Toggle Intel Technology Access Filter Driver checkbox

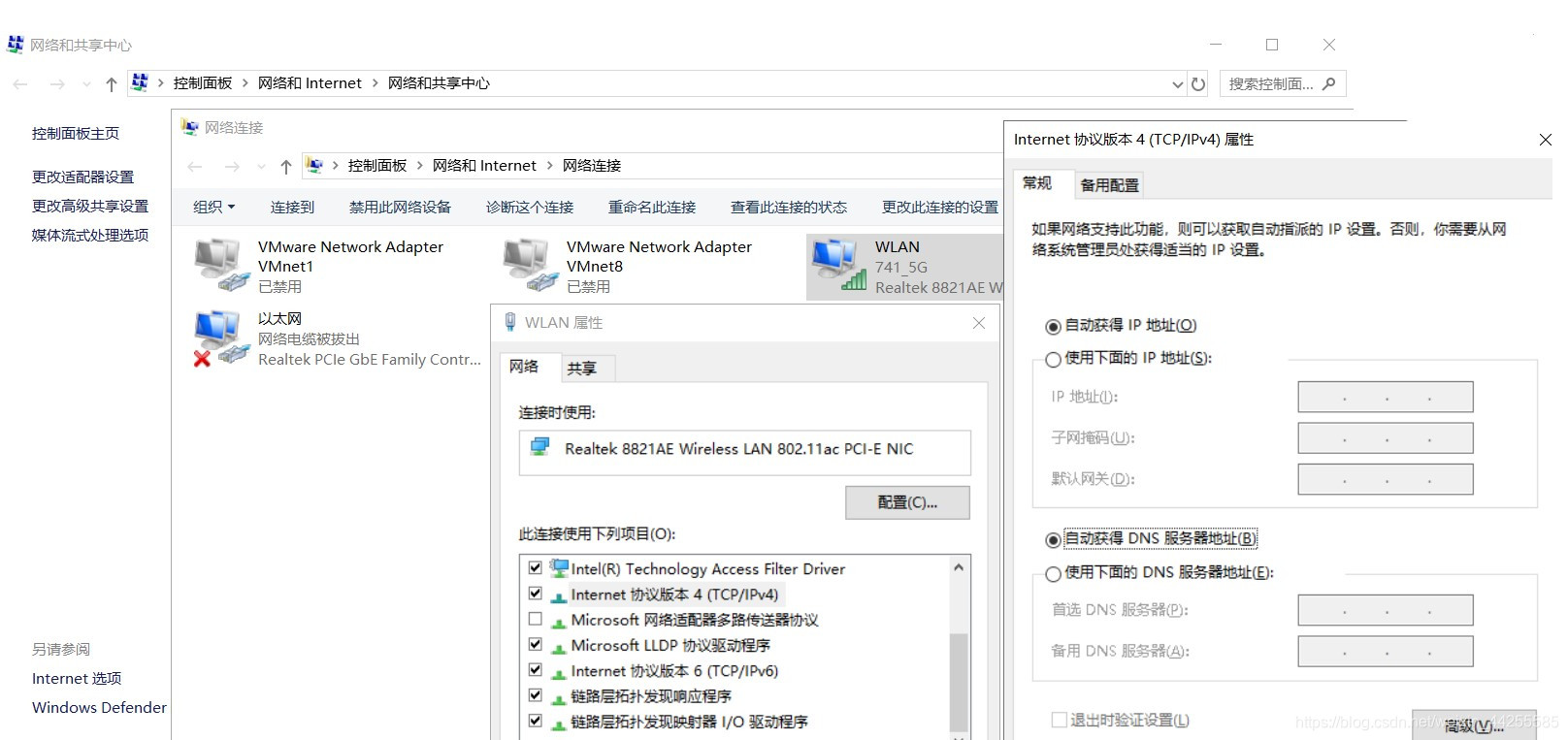coord(535,567)
